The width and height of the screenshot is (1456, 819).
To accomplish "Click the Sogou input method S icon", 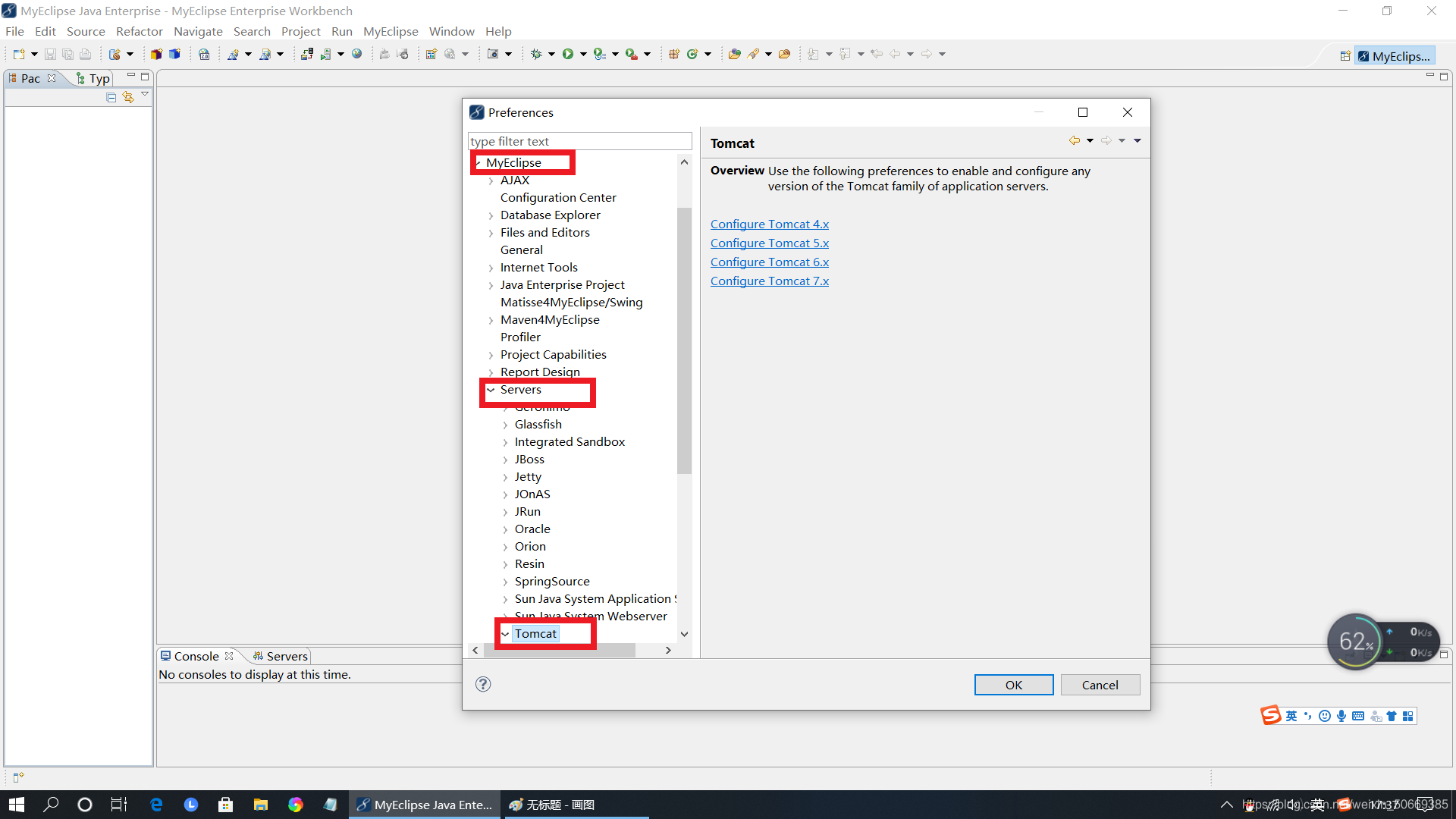I will pos(1271,716).
